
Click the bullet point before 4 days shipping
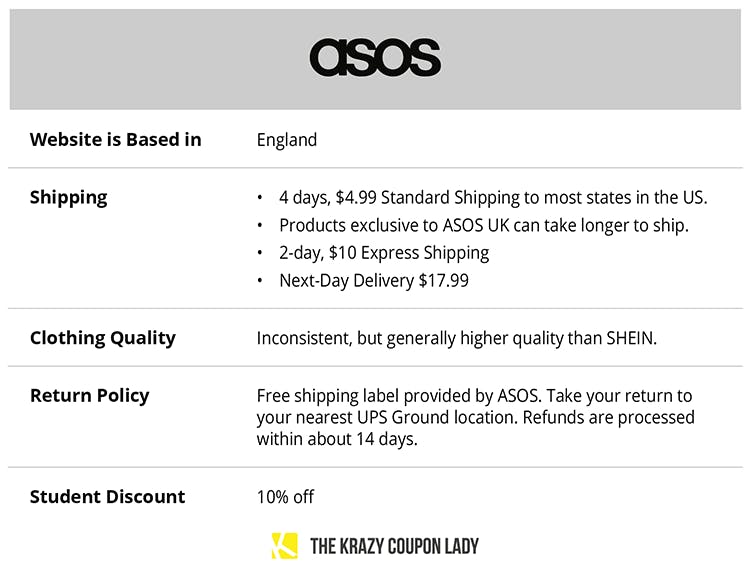[x=261, y=197]
